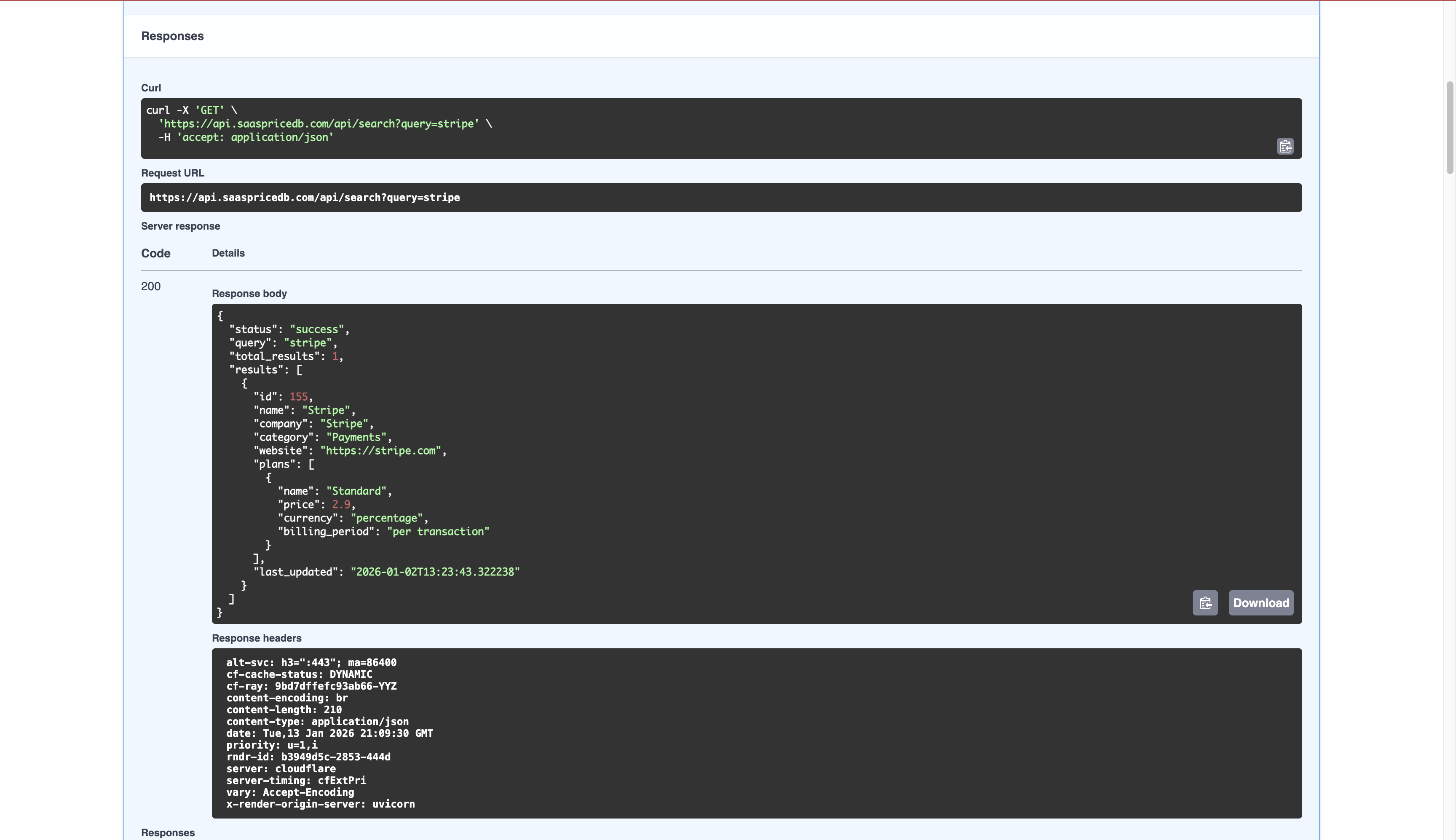
Task: Select the 200 response code entry
Action: (150, 286)
